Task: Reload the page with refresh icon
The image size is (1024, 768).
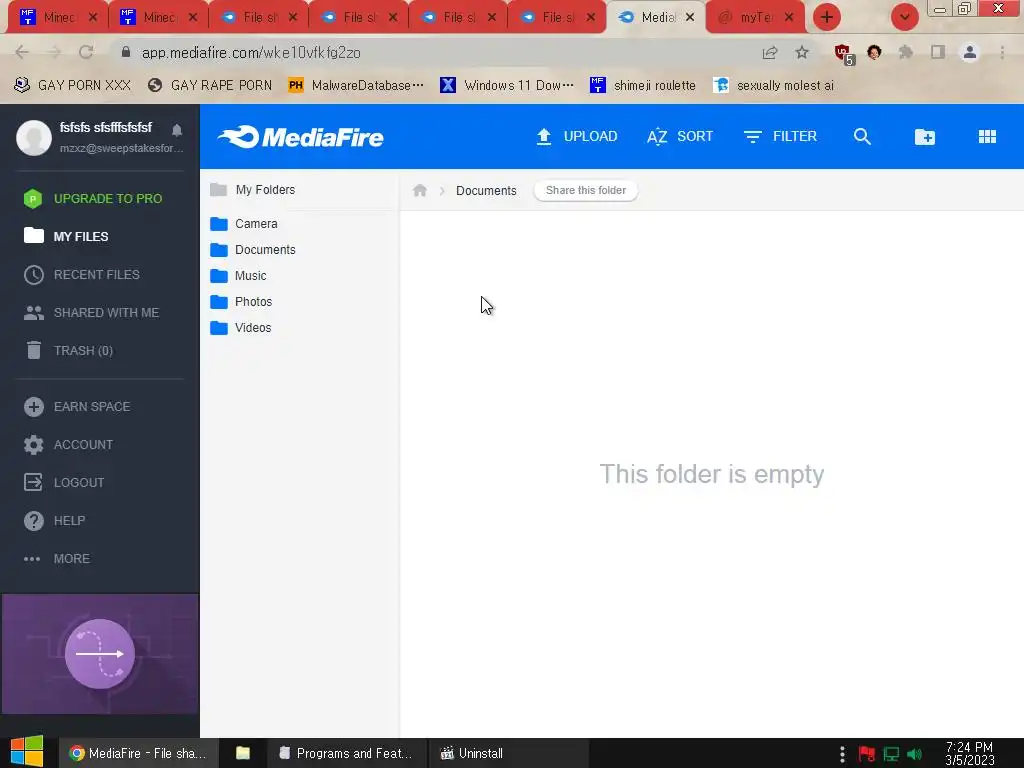Action: [x=86, y=52]
